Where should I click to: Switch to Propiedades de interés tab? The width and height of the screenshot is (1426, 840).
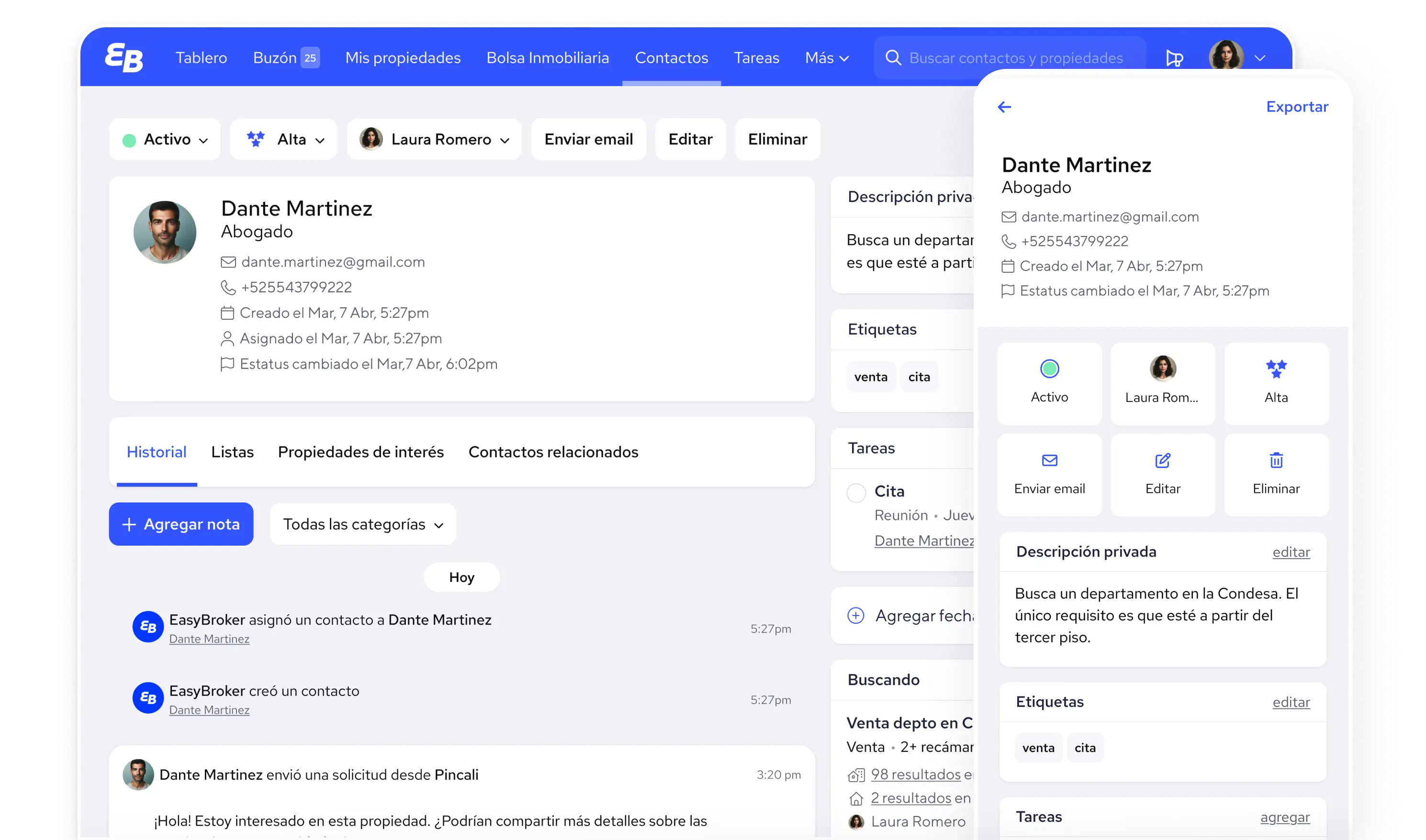[x=360, y=452]
